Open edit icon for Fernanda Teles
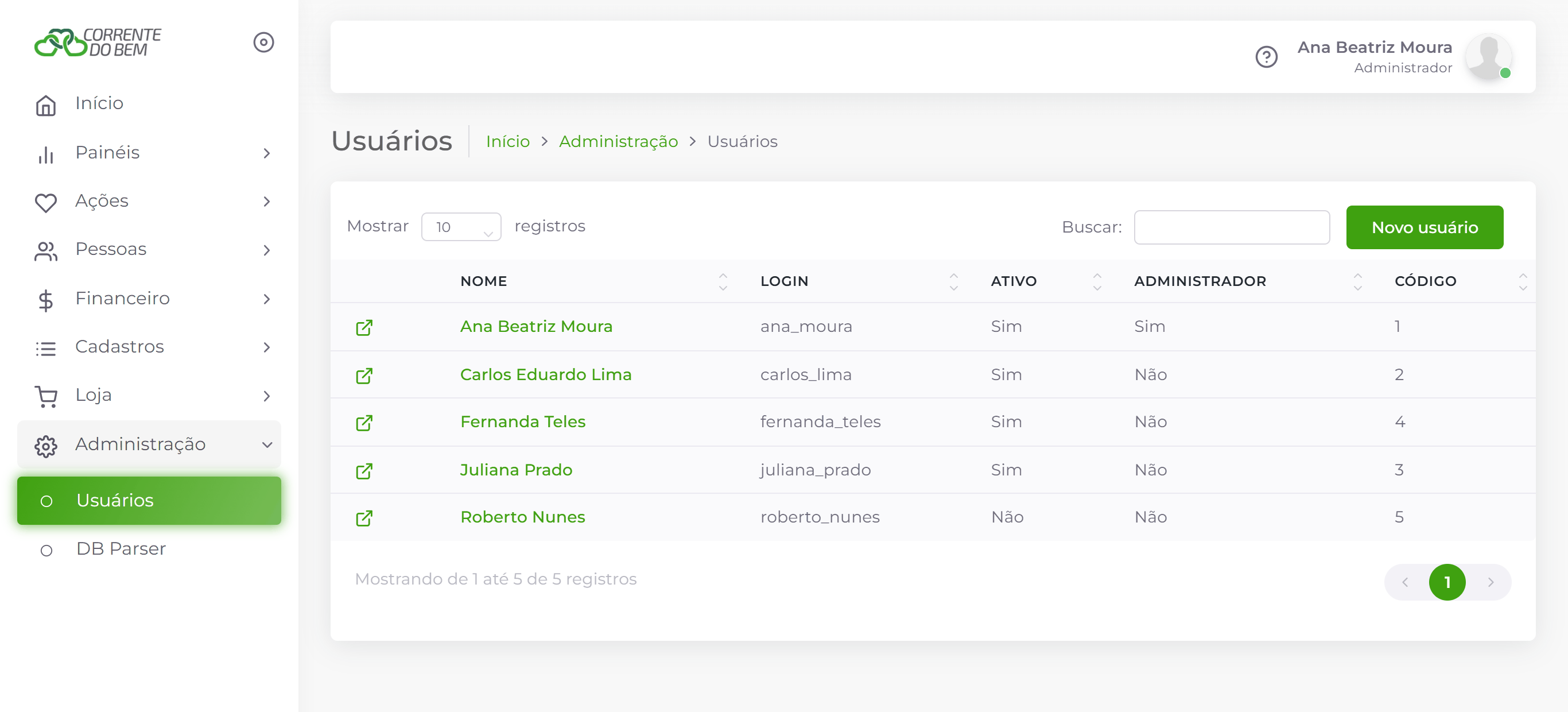 coord(364,423)
